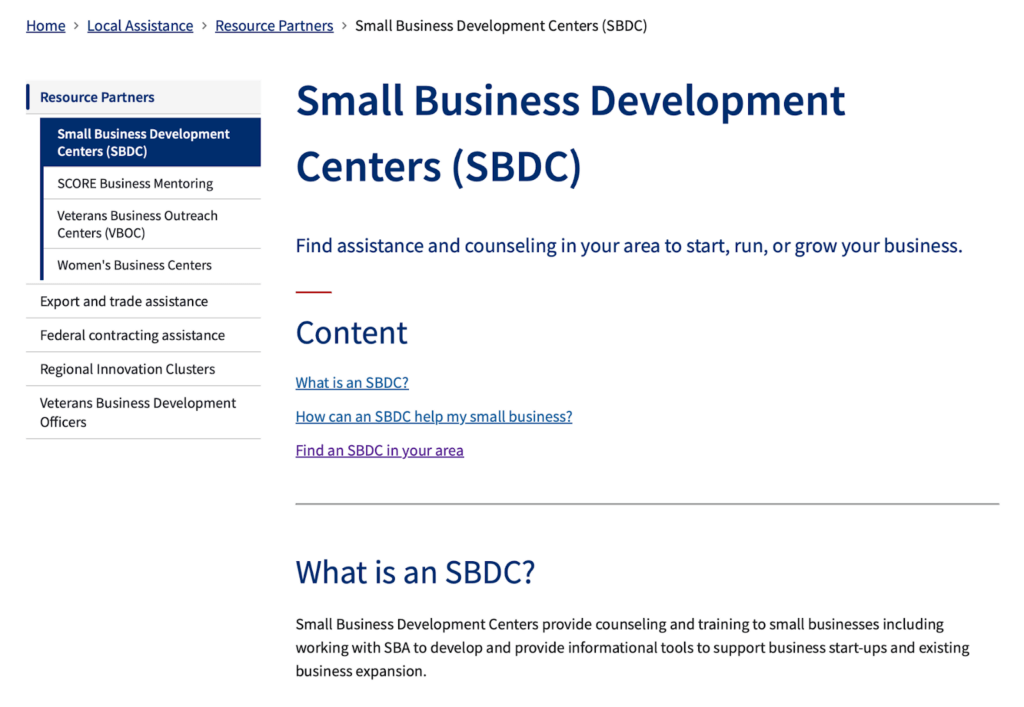Click the current page name in the breadcrumb
1024x707 pixels.
pos(500,26)
